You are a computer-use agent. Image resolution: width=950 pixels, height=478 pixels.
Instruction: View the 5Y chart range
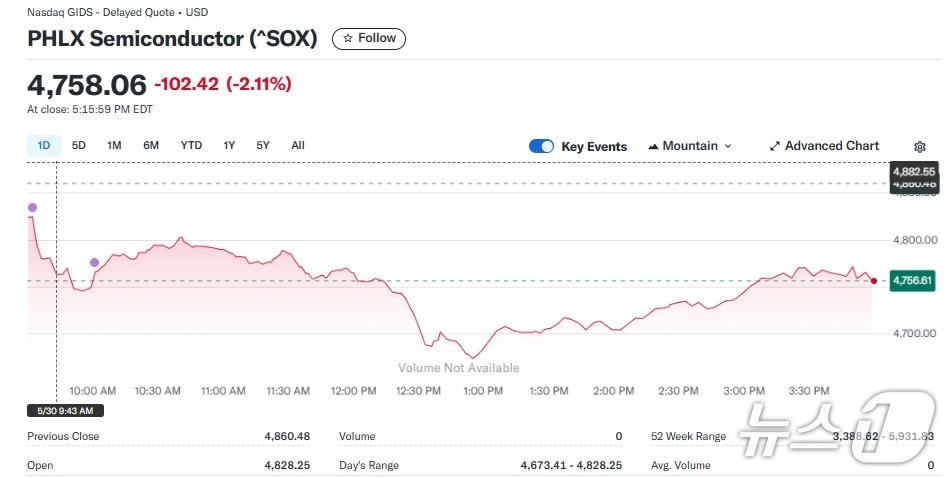tap(263, 145)
